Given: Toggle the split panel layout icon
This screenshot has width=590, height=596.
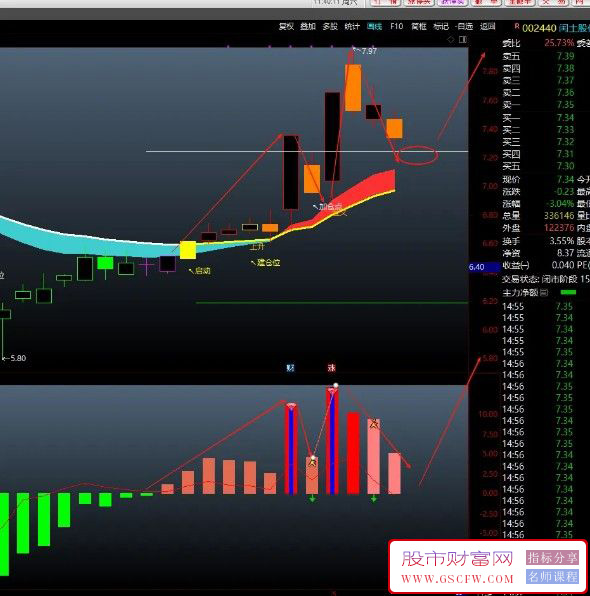Looking at the screenshot, I should click(463, 39).
